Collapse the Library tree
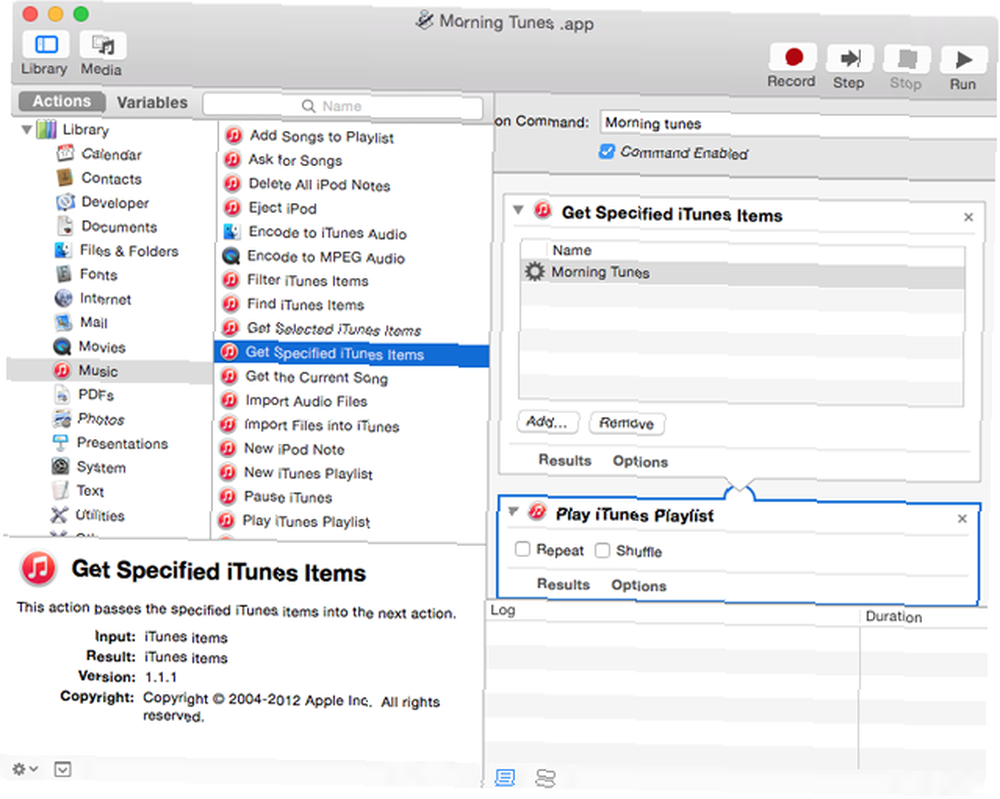Image resolution: width=1000 pixels, height=799 pixels. (27, 129)
